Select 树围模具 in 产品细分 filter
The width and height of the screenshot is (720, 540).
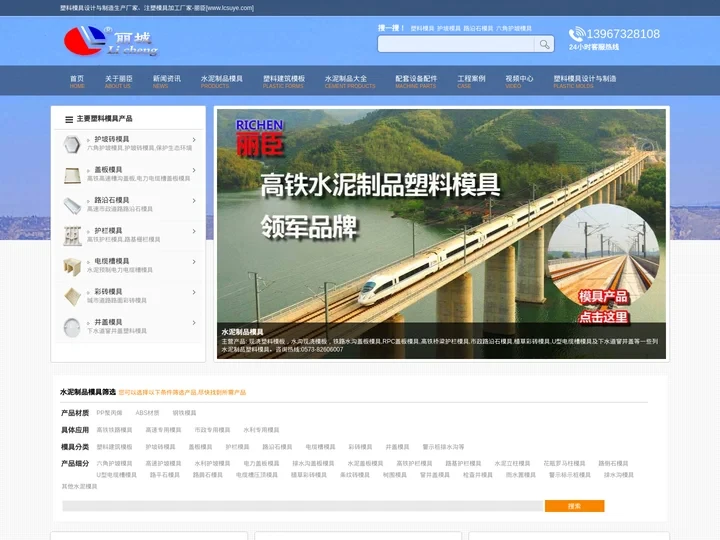tap(395, 475)
